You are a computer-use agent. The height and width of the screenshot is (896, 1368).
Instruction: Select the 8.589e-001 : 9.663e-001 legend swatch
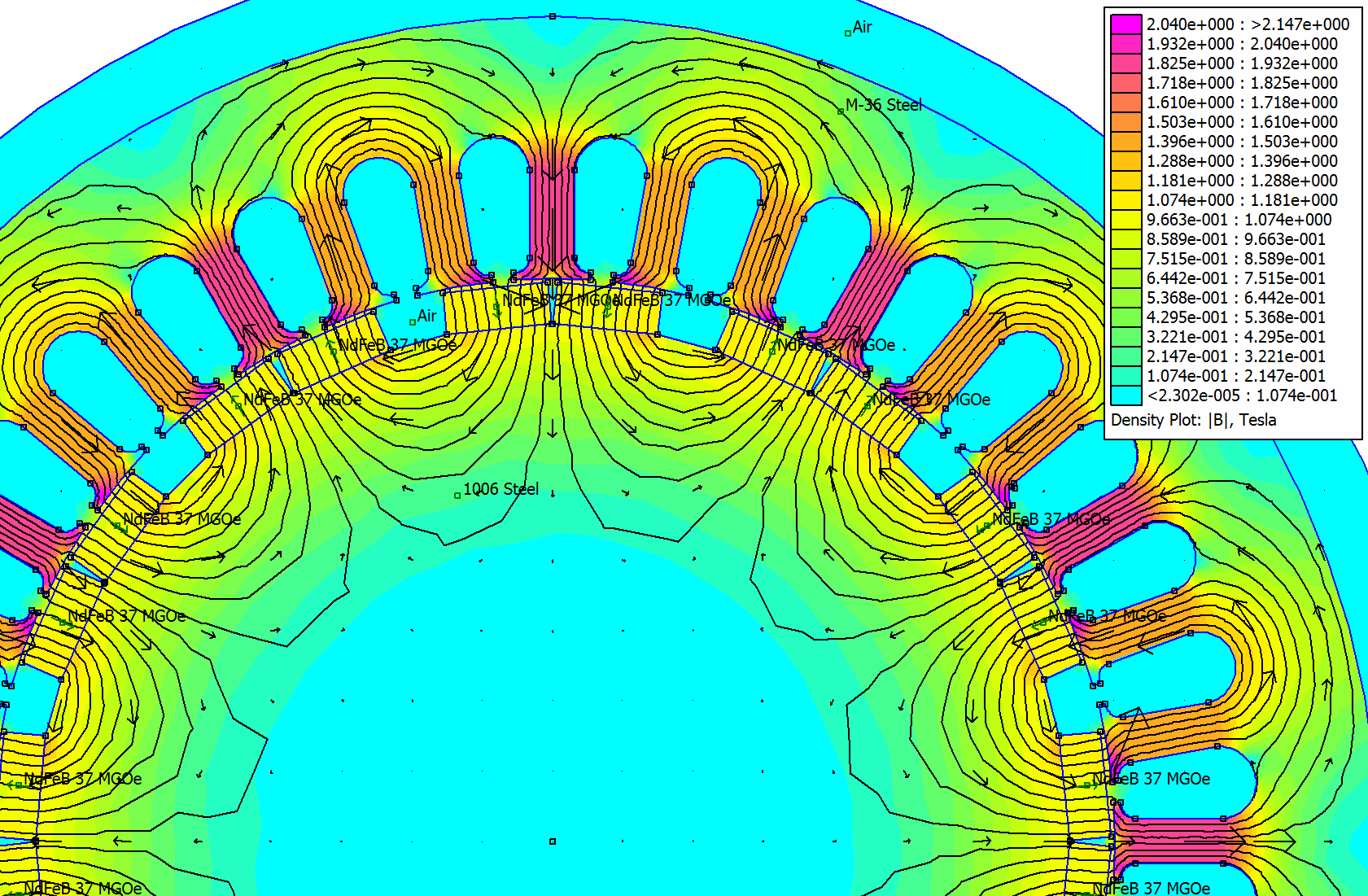pyautogui.click(x=1125, y=239)
